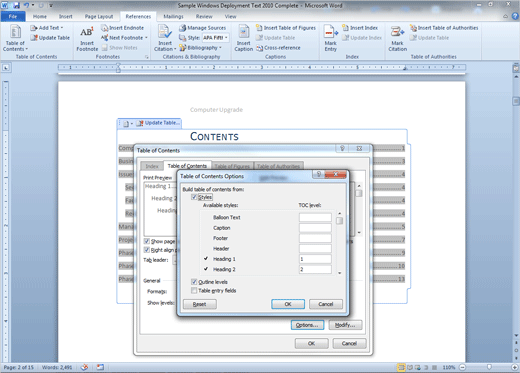Switch to the Review ribbon tab
This screenshot has width=520, height=373.
[204, 17]
